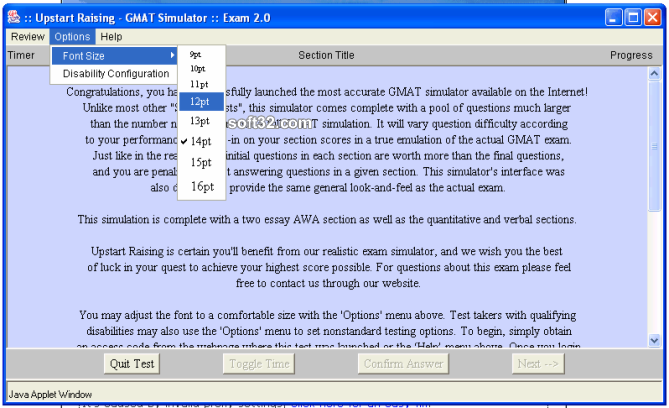Click the Progress label
Screen dimensions: 669x408
pos(631,55)
